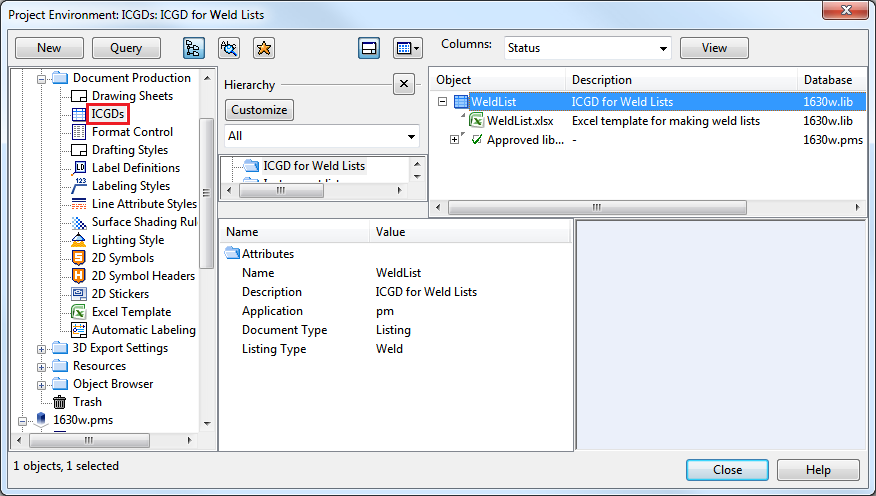The width and height of the screenshot is (876, 496).
Task: Select the Lighting Style tree icon
Action: [80, 240]
